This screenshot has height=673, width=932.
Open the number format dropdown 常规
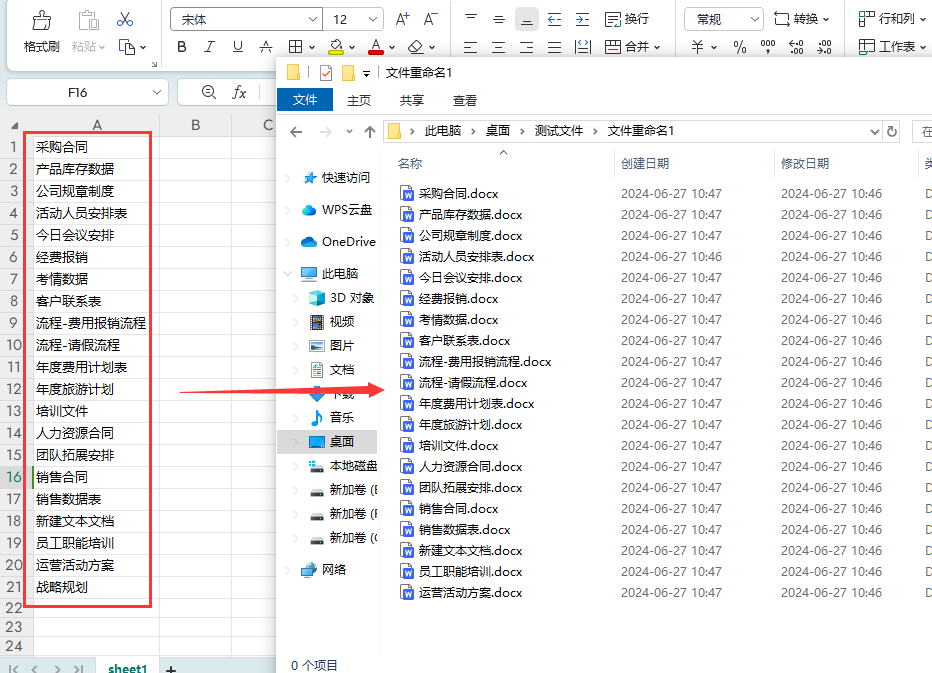pos(754,20)
